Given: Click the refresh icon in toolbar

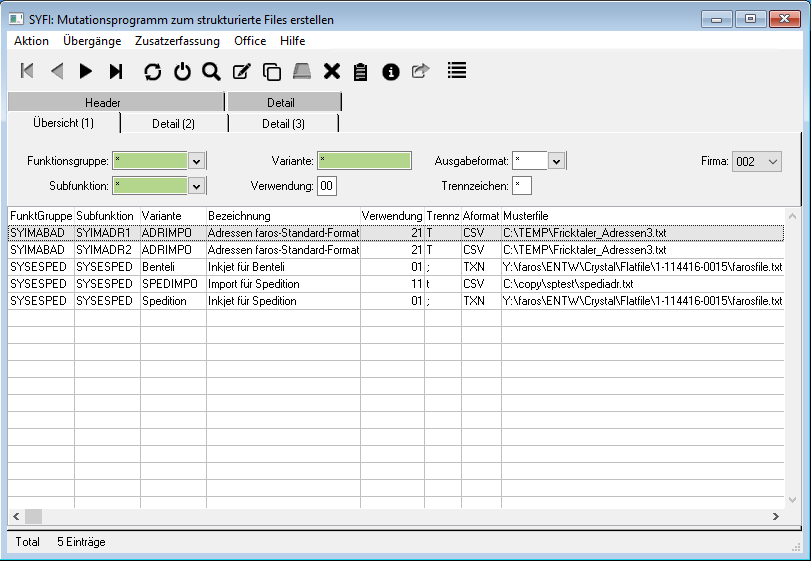Looking at the screenshot, I should click(x=153, y=71).
